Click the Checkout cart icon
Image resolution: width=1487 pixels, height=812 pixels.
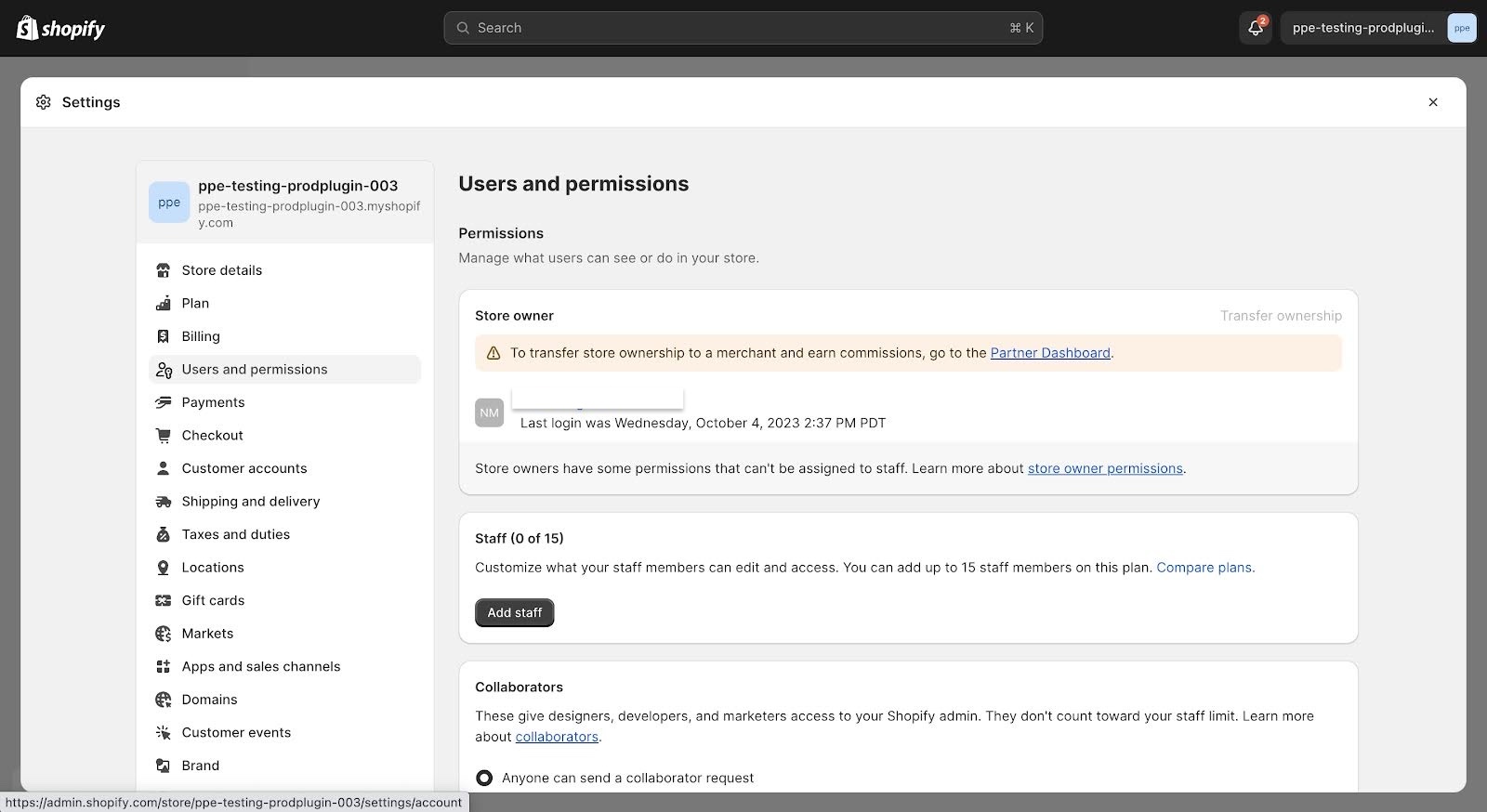point(164,436)
